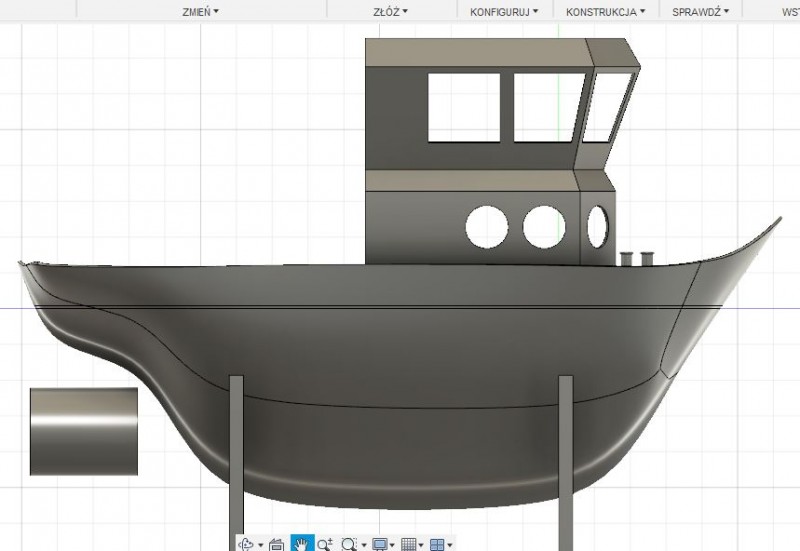
Task: Open the Display Settings monitor icon
Action: 380,544
